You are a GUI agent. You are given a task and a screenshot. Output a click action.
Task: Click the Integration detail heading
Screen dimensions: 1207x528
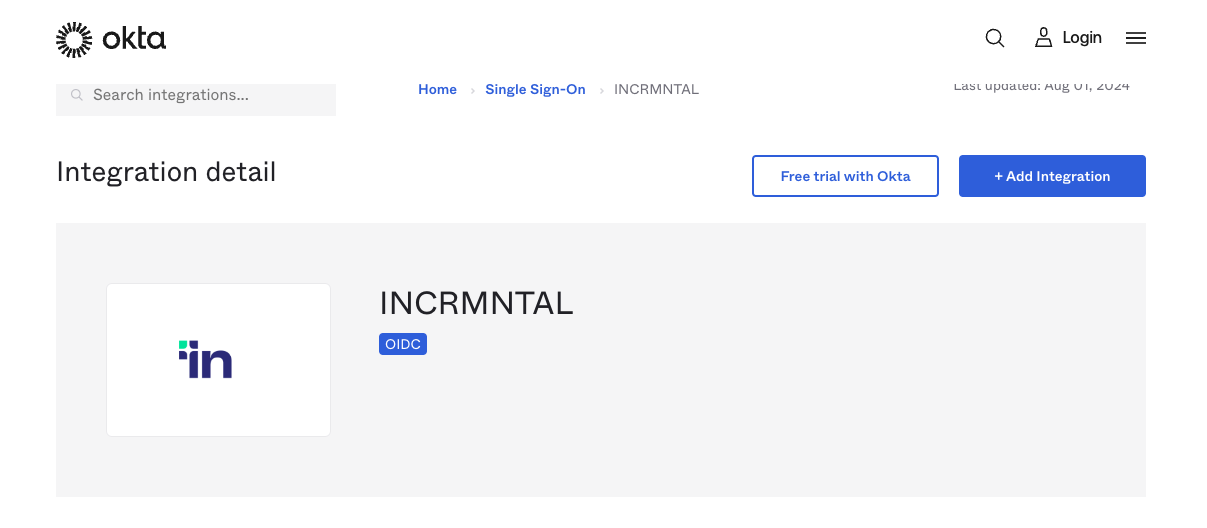[x=166, y=172]
